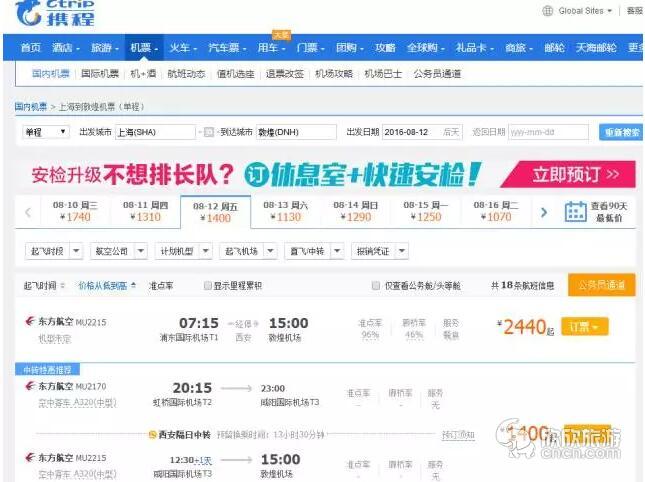The height and width of the screenshot is (482, 645).
Task: Click the orange 订票 button for MU2215
Action: [585, 327]
